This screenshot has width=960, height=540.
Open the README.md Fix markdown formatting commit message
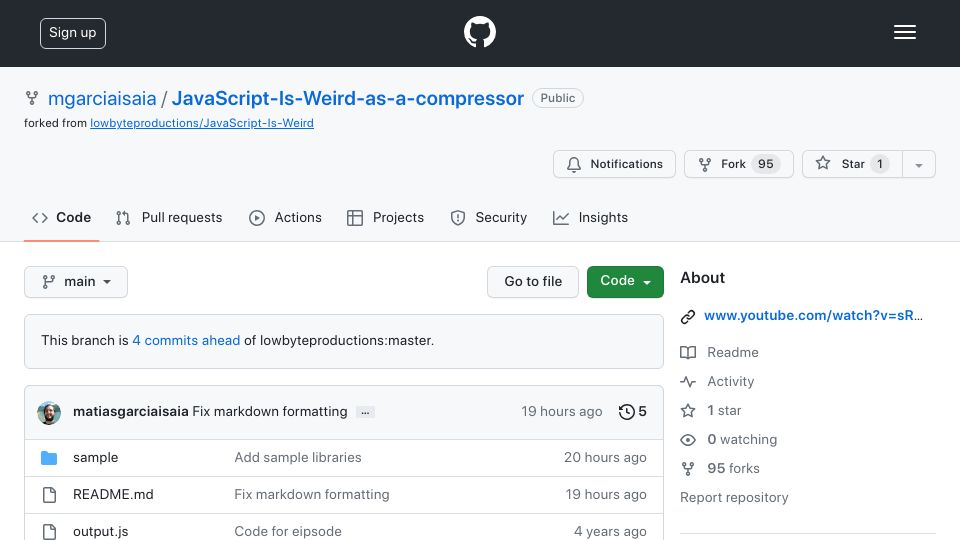(x=312, y=494)
